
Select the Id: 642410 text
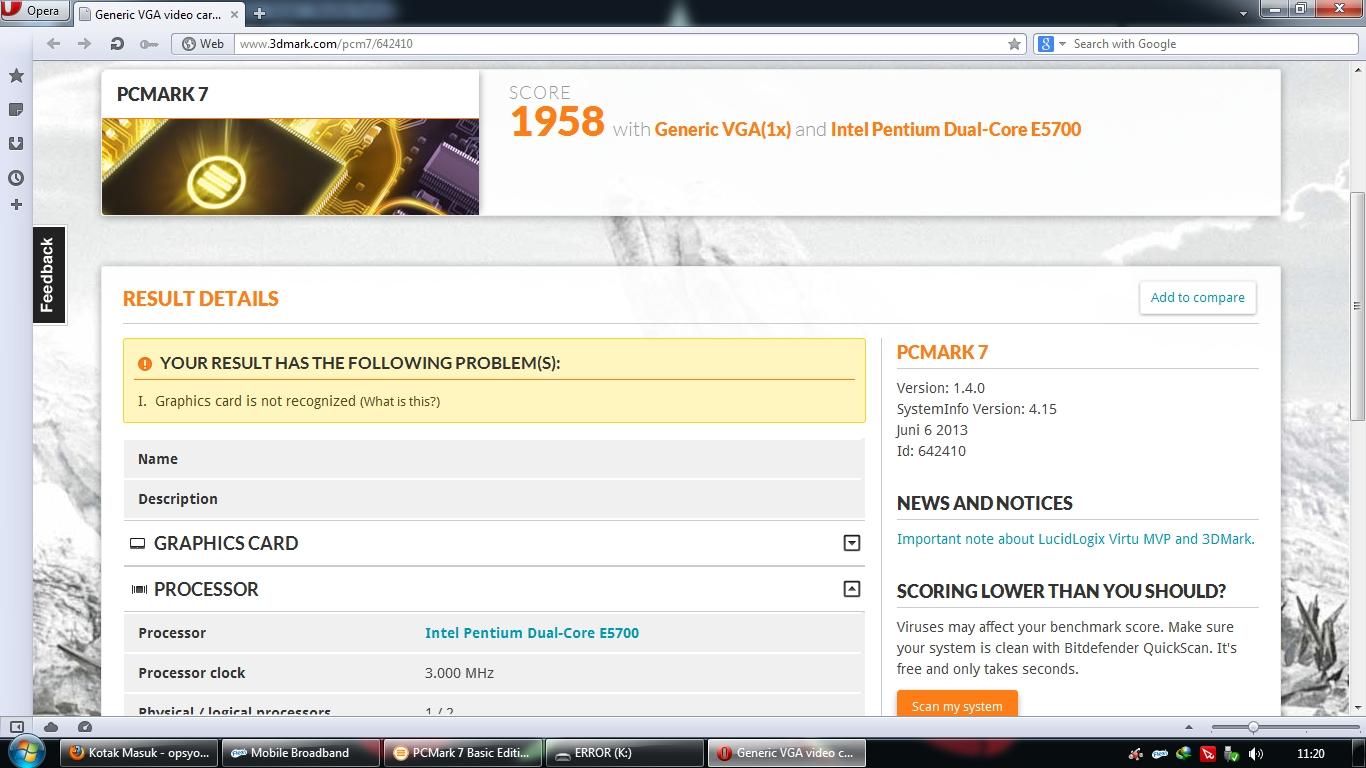click(x=931, y=451)
